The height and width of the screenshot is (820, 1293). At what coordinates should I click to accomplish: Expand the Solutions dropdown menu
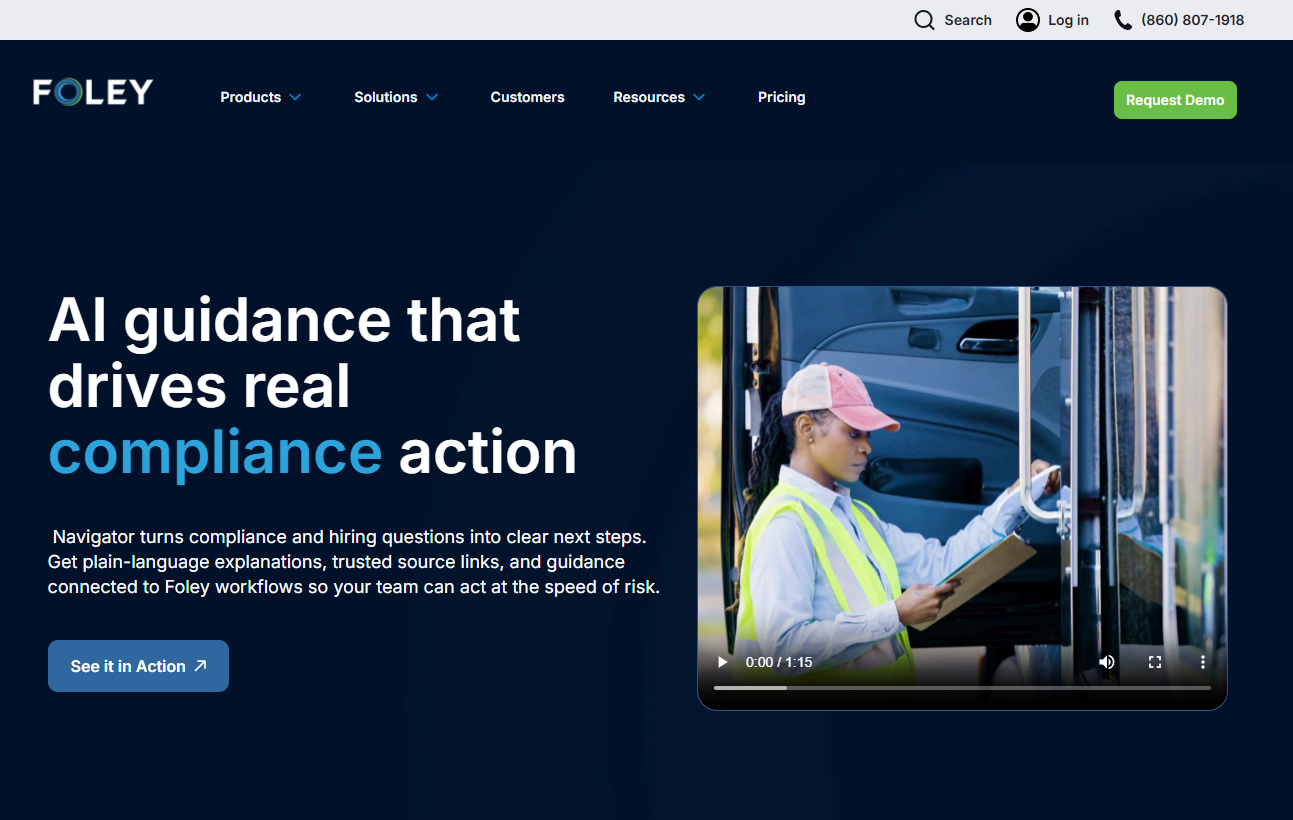point(396,97)
